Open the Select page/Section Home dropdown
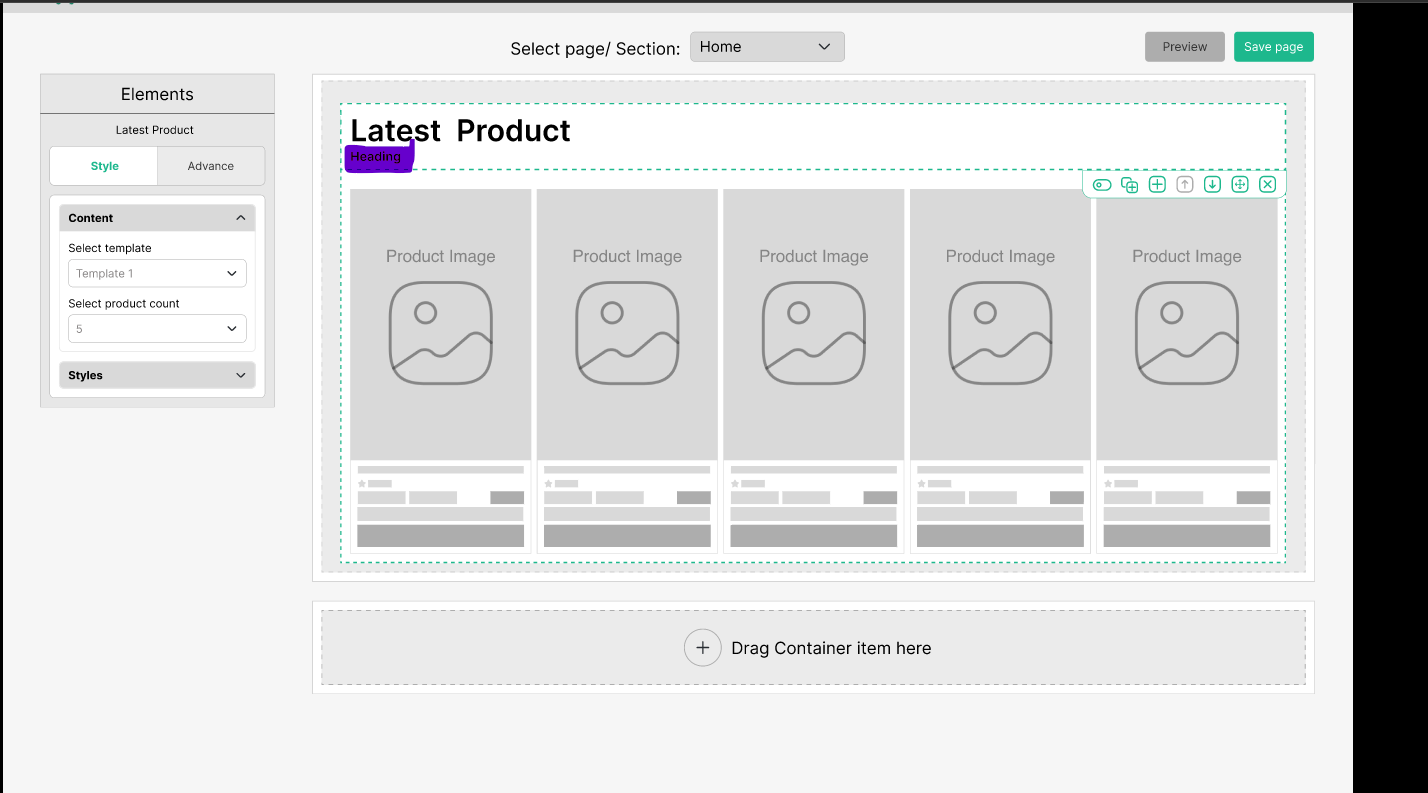Image resolution: width=1428 pixels, height=793 pixels. pos(767,47)
